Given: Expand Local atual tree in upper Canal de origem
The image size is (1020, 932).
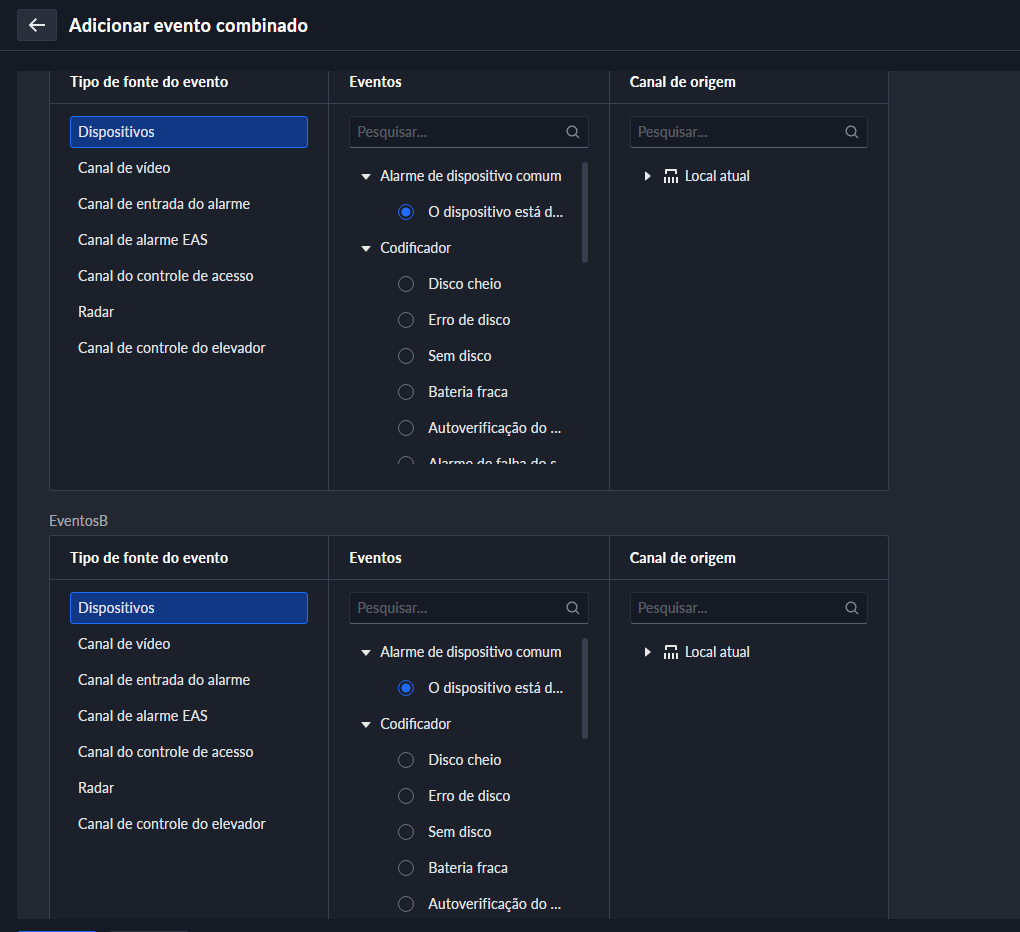Looking at the screenshot, I should [x=648, y=176].
